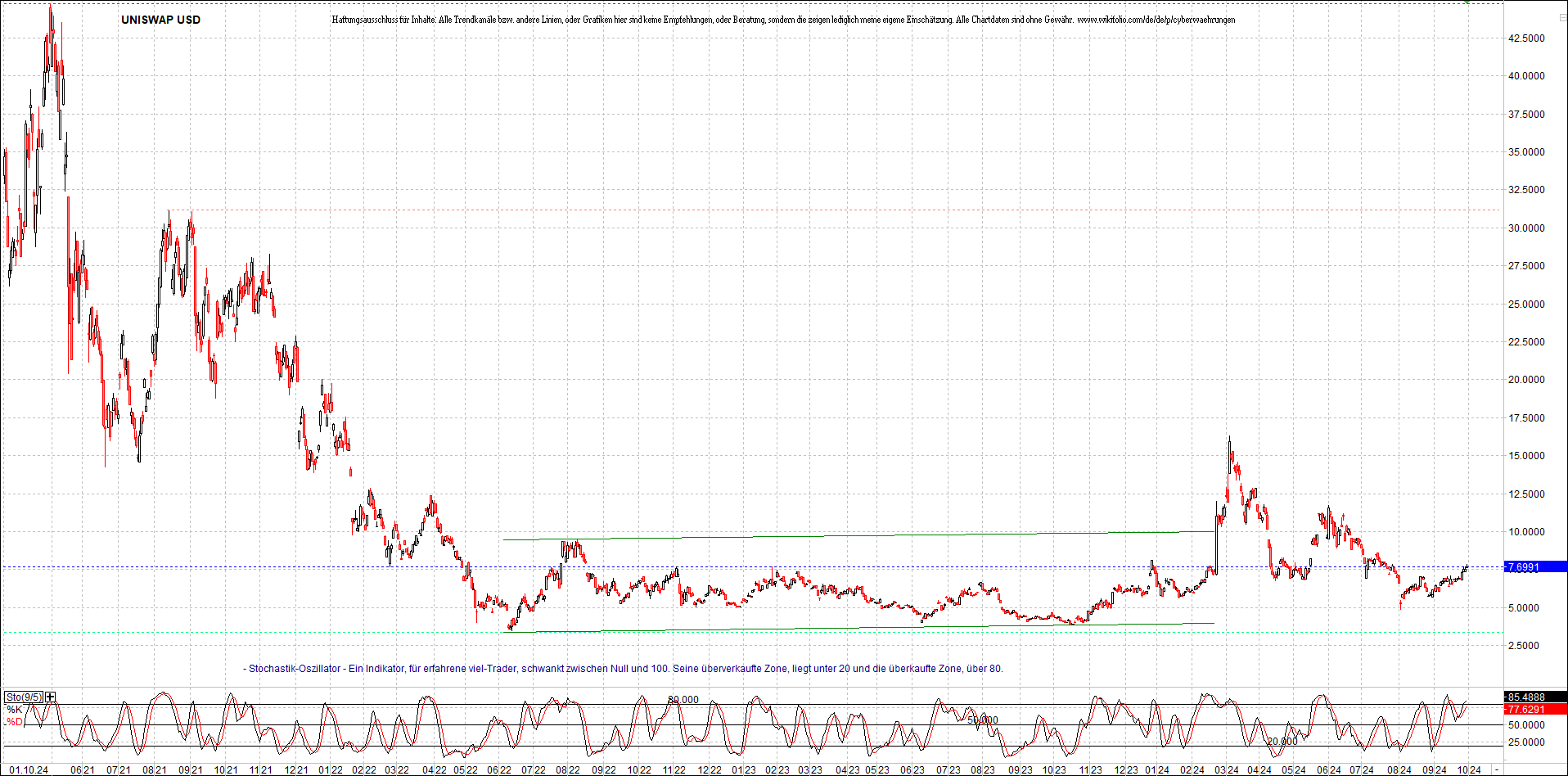Screen dimensions: 1568x776
Task: Click the red 77.6291 %D value label
Action: pyautogui.click(x=1535, y=709)
